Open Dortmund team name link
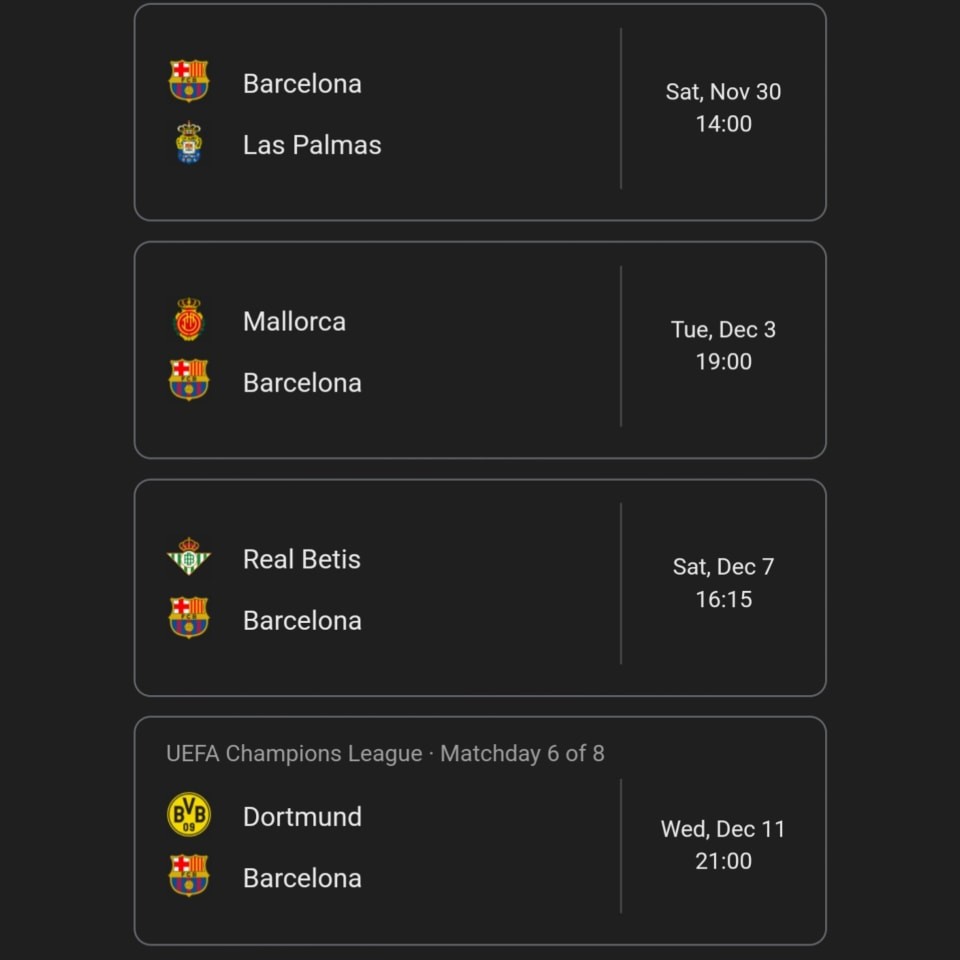This screenshot has width=960, height=960. point(302,817)
